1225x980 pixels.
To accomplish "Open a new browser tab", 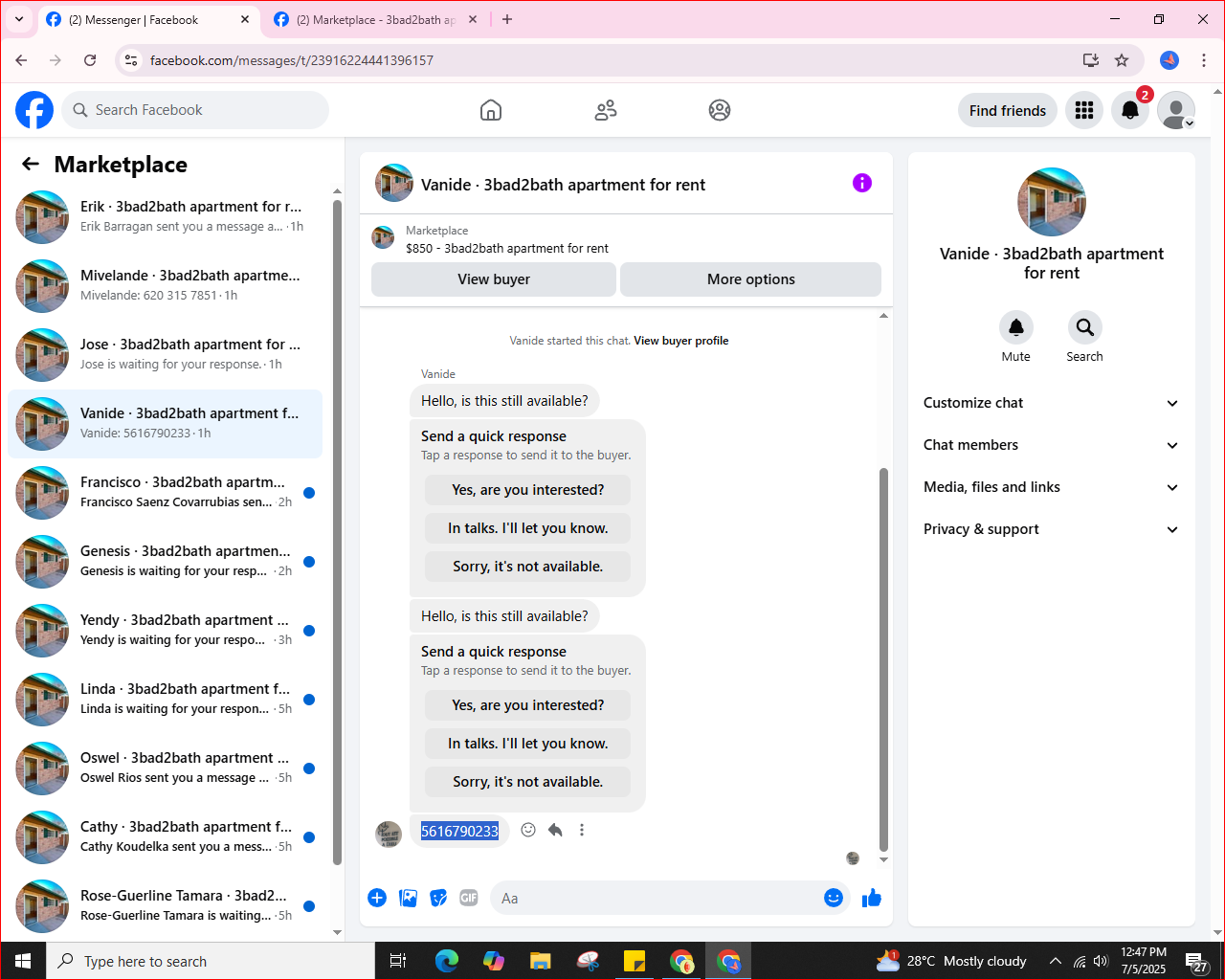I will coord(507,19).
